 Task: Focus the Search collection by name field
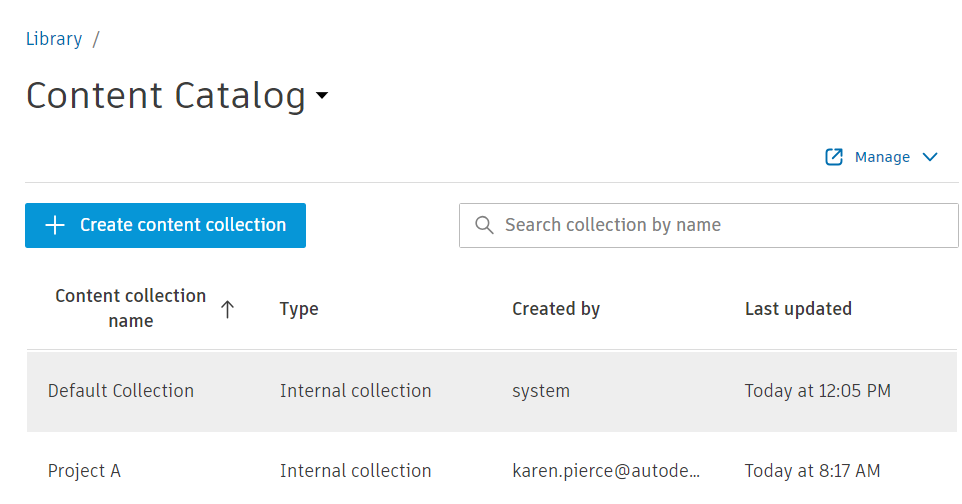pyautogui.click(x=720, y=225)
